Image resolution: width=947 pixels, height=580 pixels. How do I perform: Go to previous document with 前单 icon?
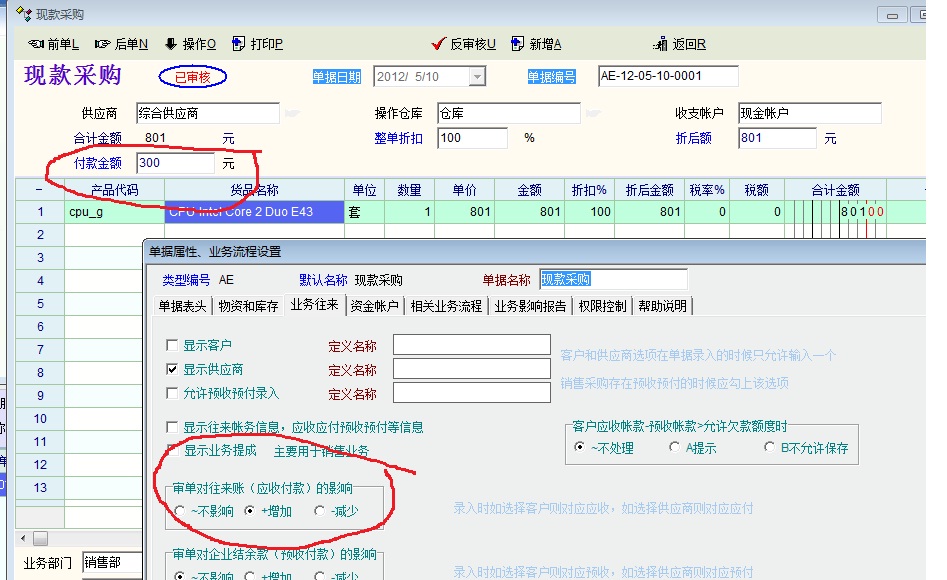click(36, 44)
